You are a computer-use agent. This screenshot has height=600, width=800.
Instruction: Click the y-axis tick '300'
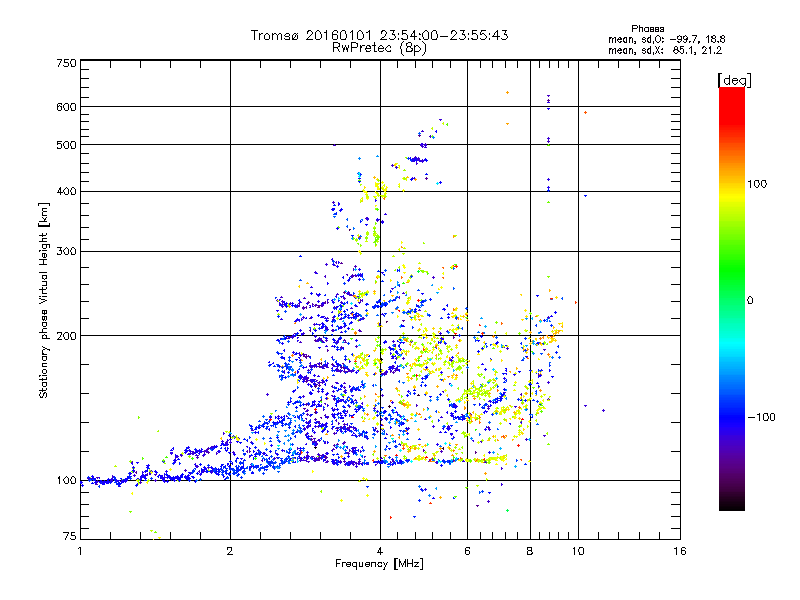pyautogui.click(x=66, y=252)
